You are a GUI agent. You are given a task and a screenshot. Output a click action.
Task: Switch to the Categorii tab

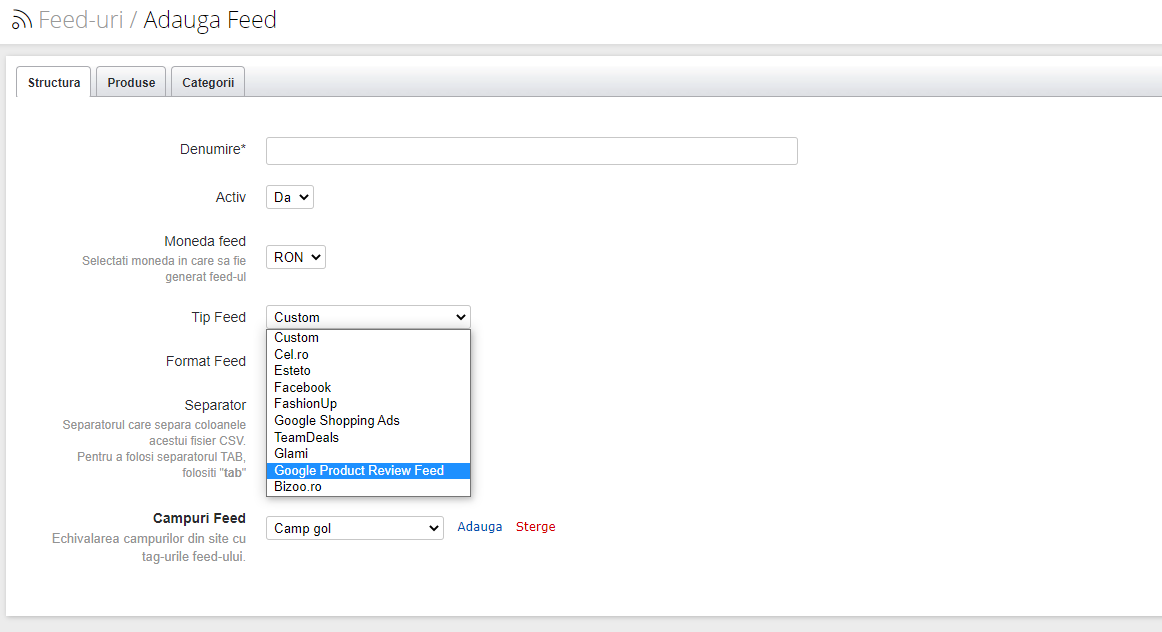(x=208, y=82)
